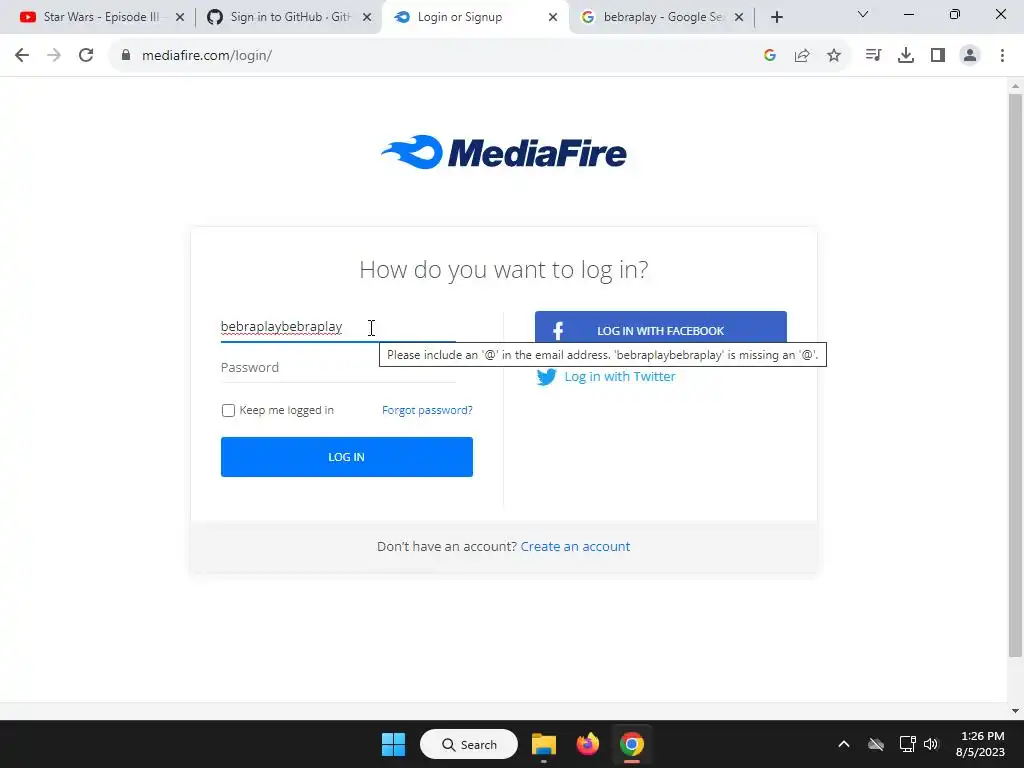The image size is (1024, 768).
Task: Open Create an account link
Action: [x=575, y=547]
